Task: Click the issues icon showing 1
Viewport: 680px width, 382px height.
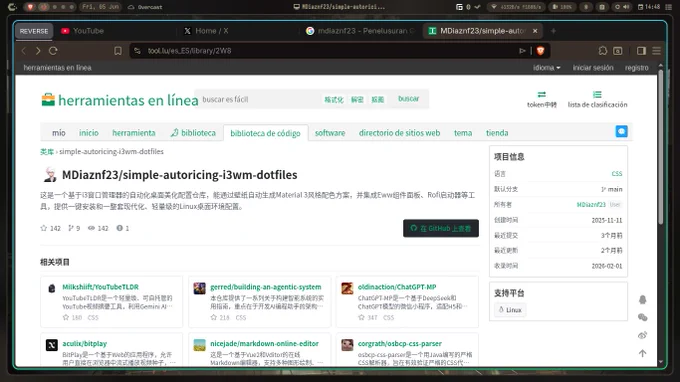Action: click(120, 228)
